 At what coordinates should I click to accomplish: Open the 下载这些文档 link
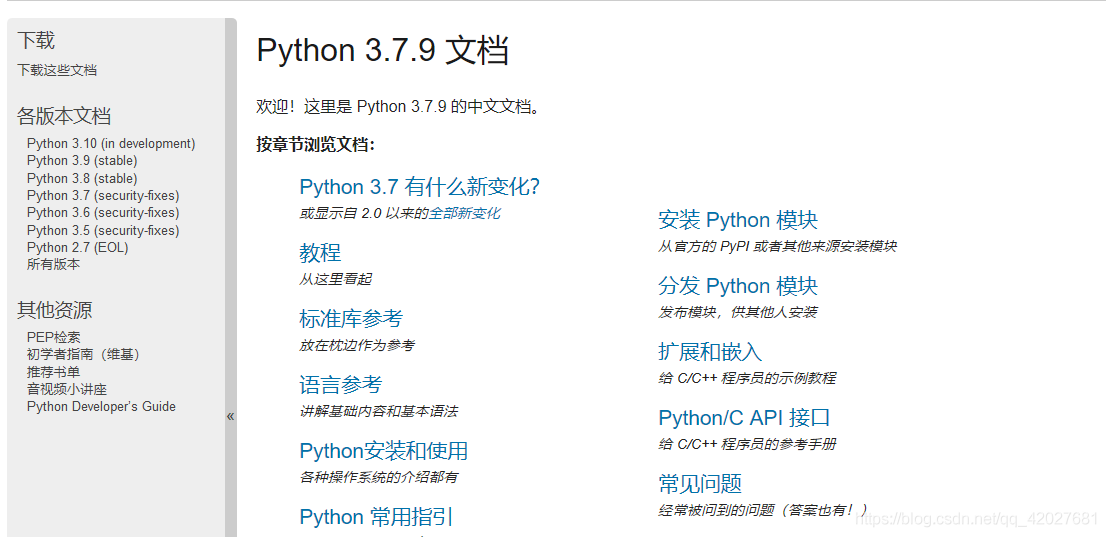57,71
